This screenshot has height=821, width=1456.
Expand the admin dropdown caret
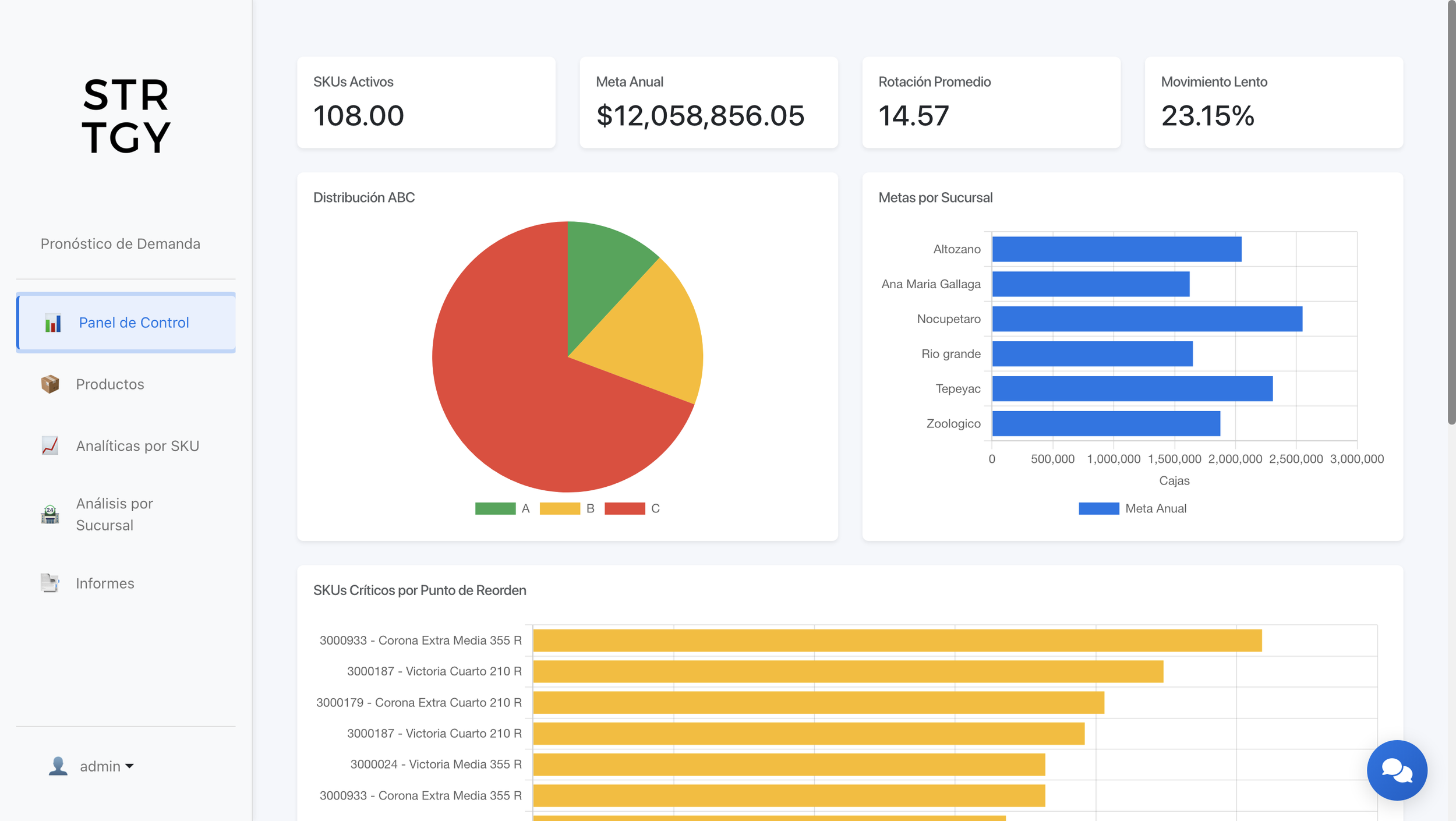[x=129, y=766]
